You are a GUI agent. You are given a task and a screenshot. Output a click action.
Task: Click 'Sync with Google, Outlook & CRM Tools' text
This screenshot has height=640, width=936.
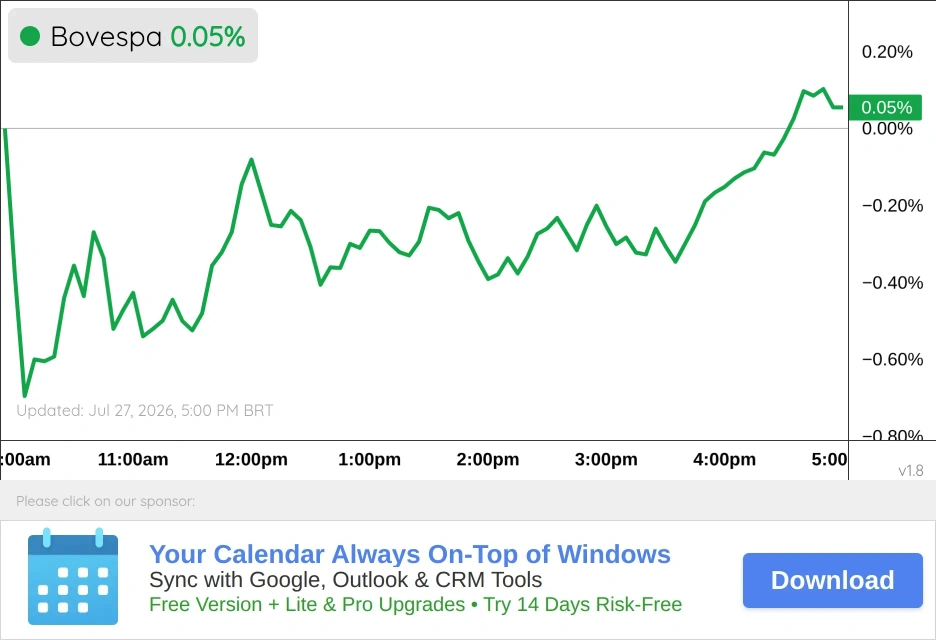click(x=346, y=580)
